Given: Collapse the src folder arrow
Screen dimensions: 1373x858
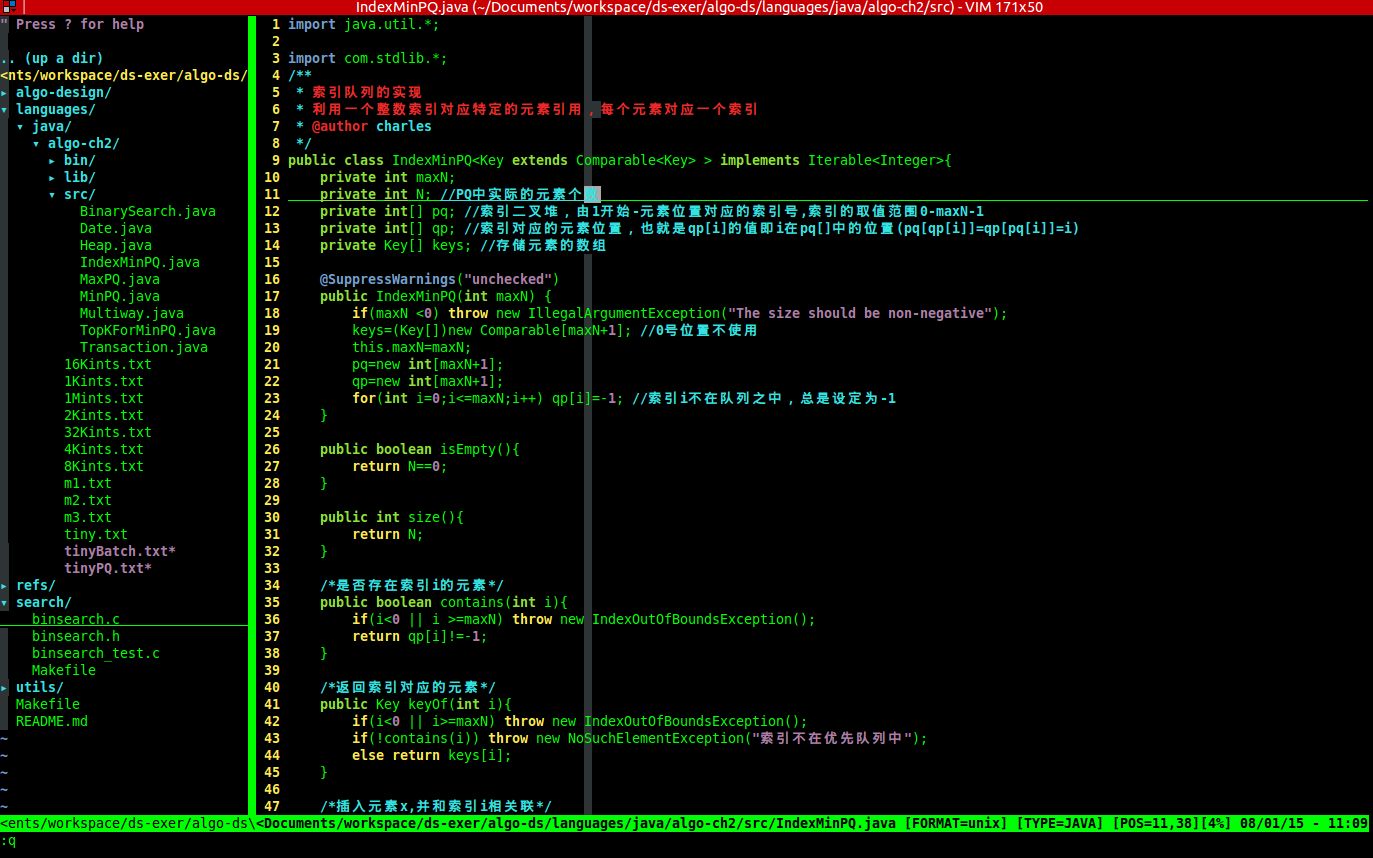Looking at the screenshot, I should coord(53,195).
